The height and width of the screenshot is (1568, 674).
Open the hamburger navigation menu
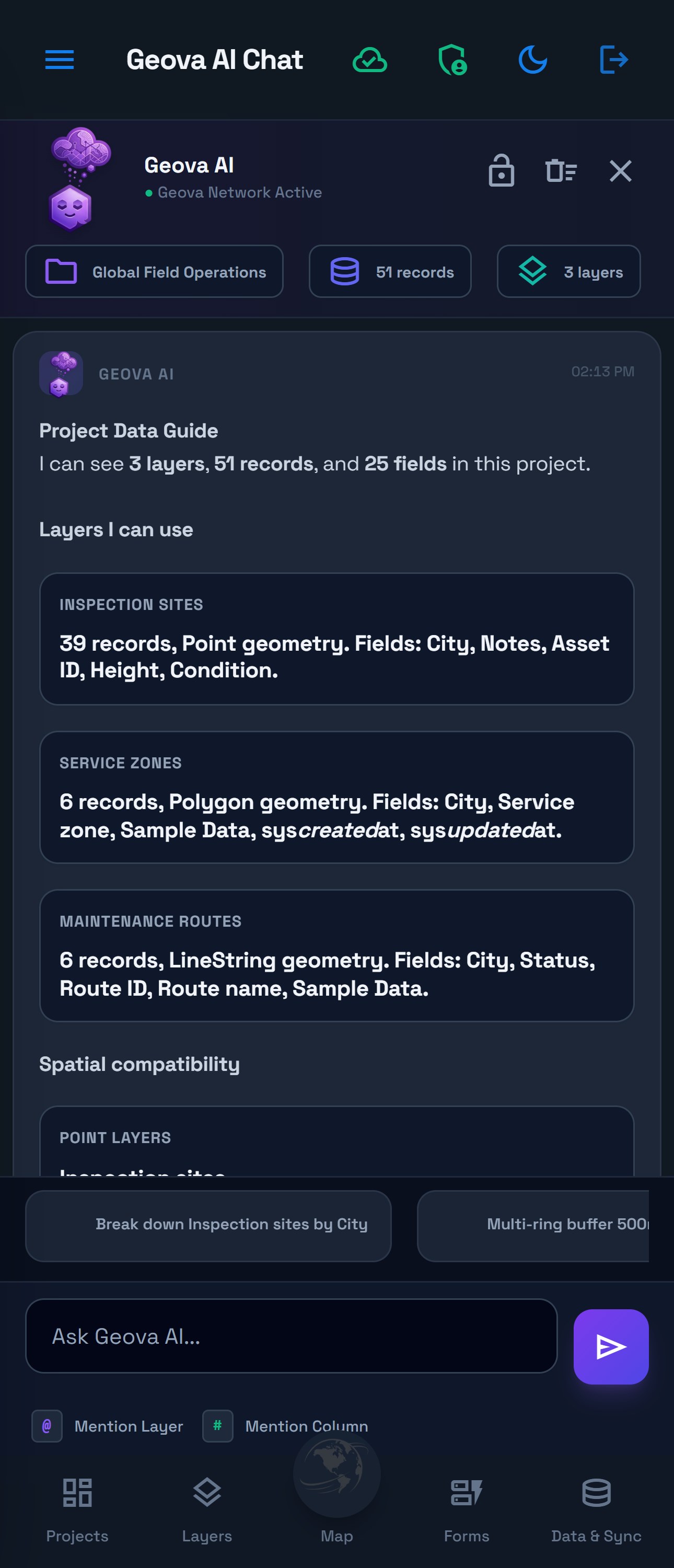(x=60, y=60)
